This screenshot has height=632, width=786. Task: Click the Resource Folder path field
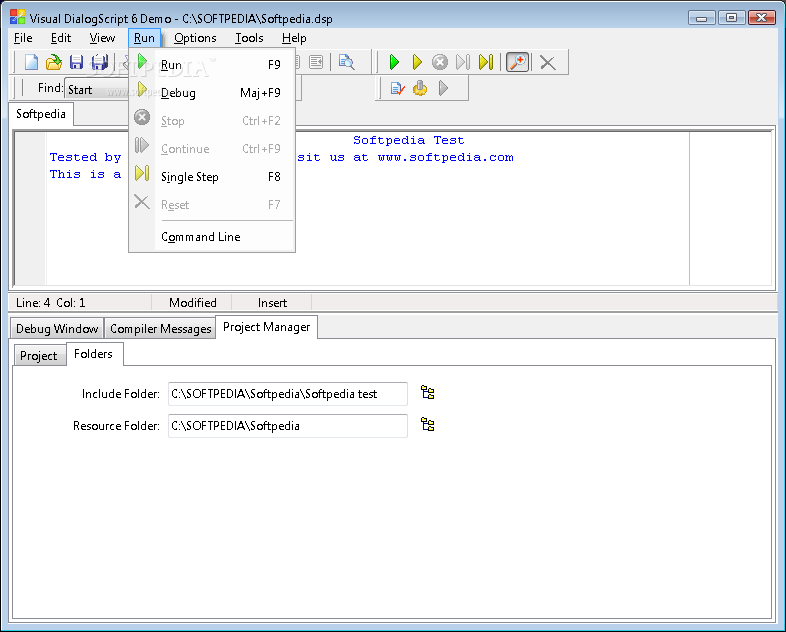288,426
